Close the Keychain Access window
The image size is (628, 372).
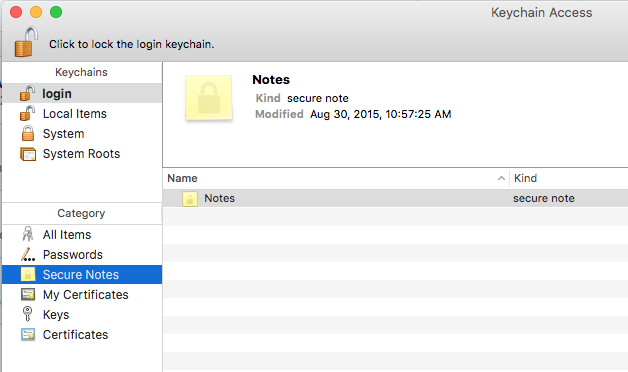click(16, 12)
